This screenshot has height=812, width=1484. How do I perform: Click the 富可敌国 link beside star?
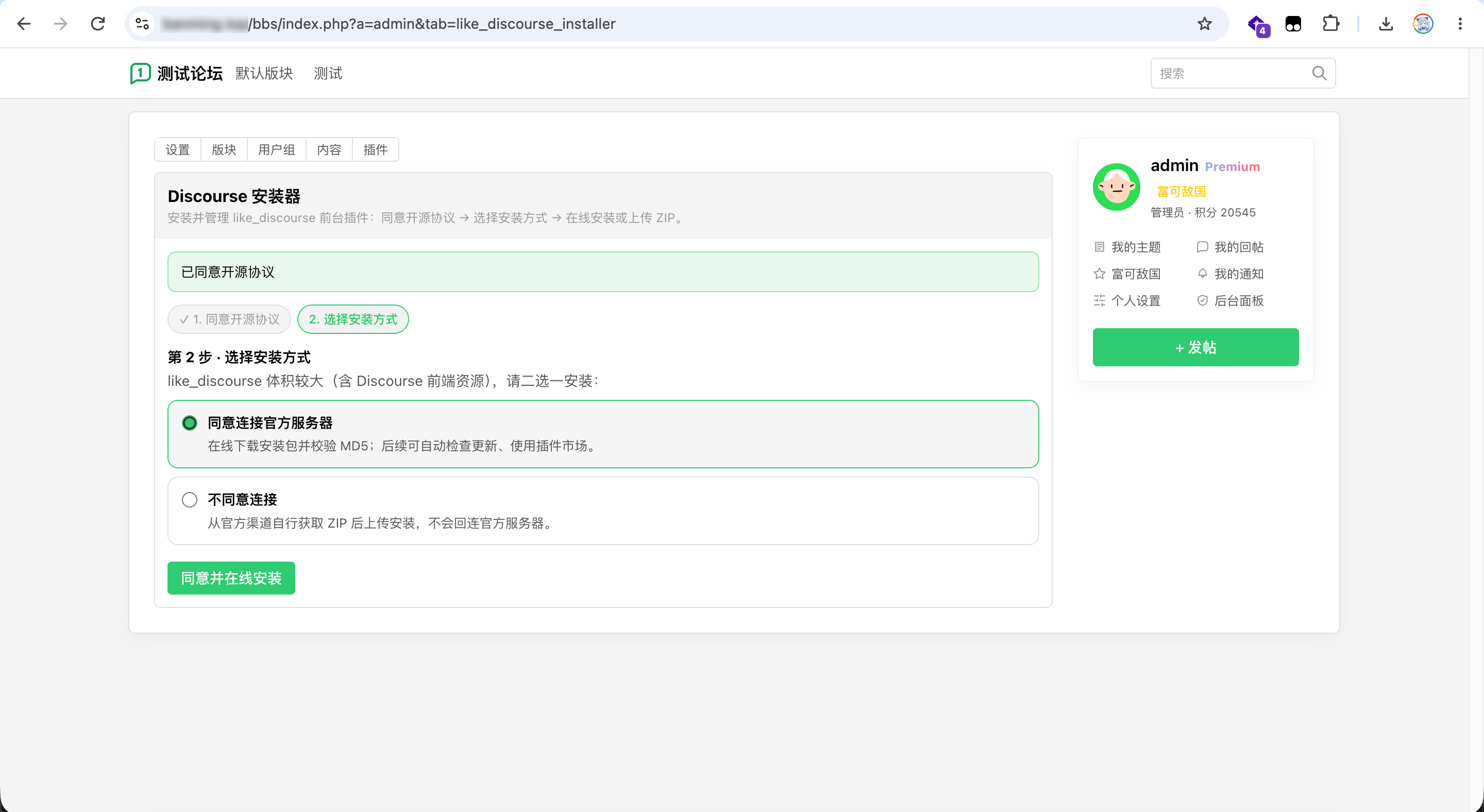(1136, 274)
